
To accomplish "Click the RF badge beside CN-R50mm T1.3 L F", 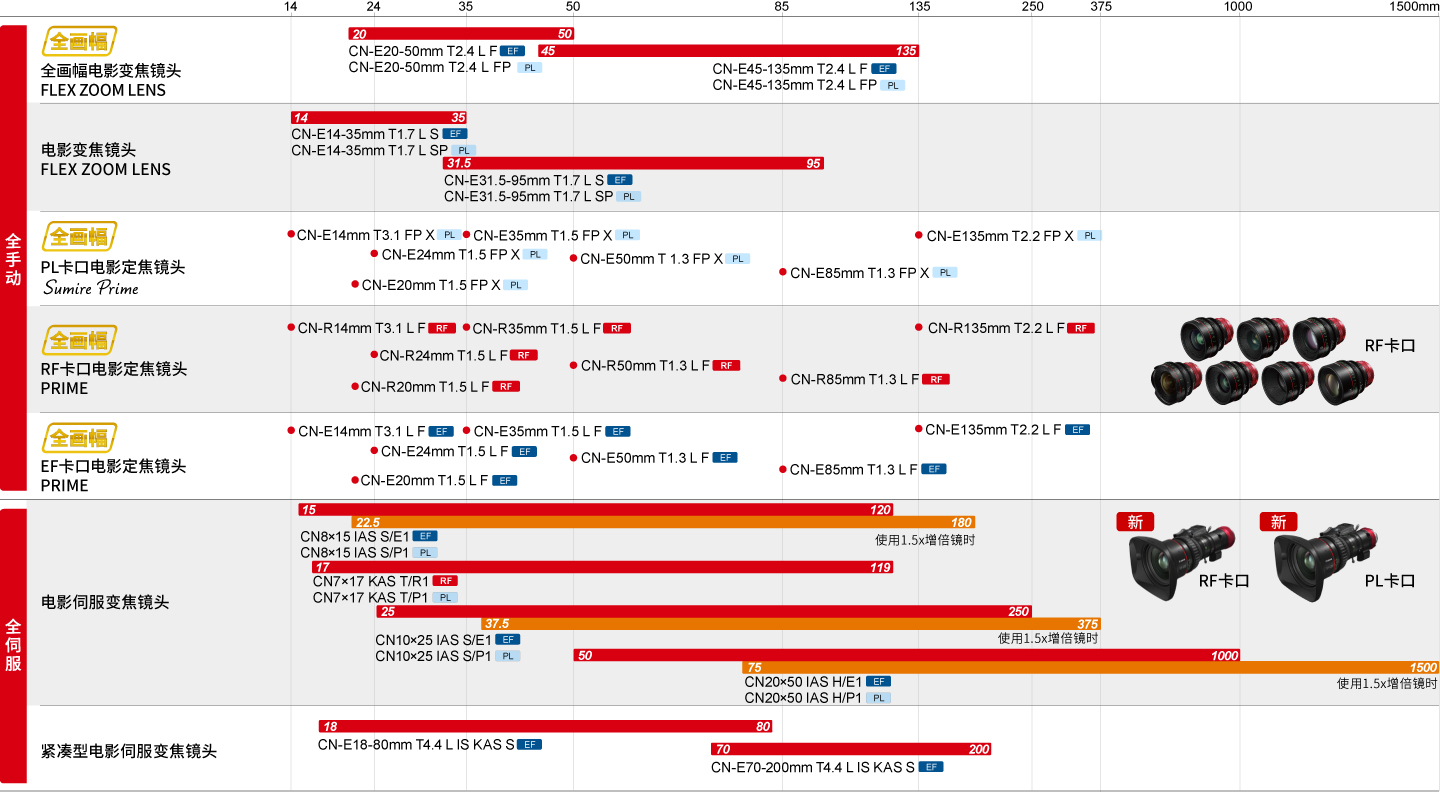I will pos(726,366).
